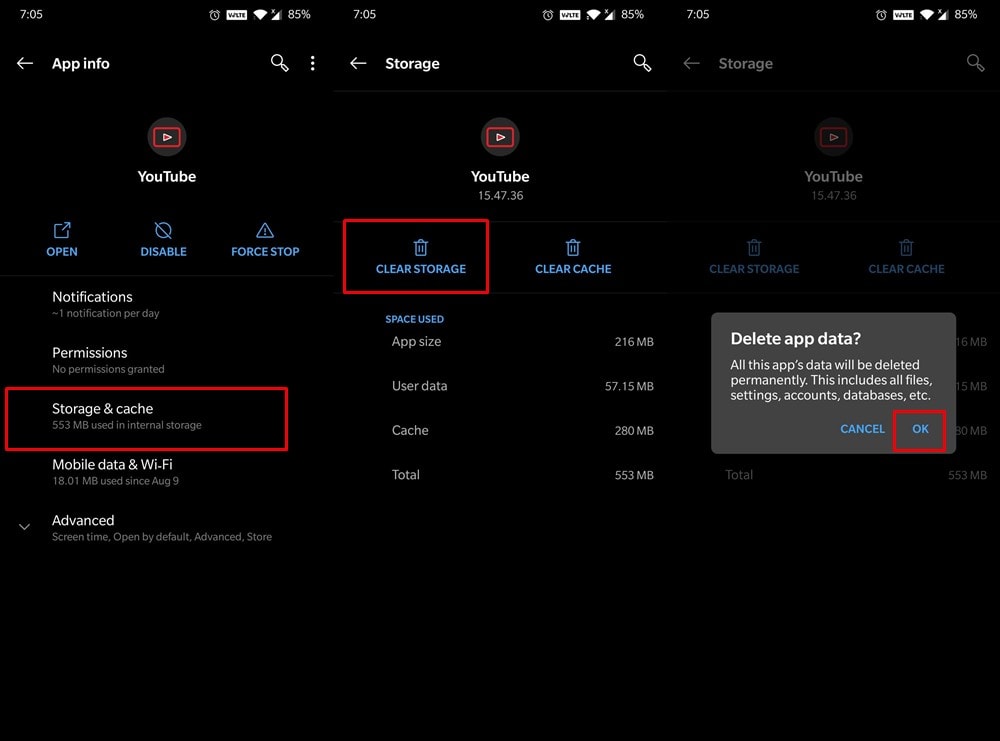Tap dimmed Total 553 MB row on right screen

click(856, 475)
